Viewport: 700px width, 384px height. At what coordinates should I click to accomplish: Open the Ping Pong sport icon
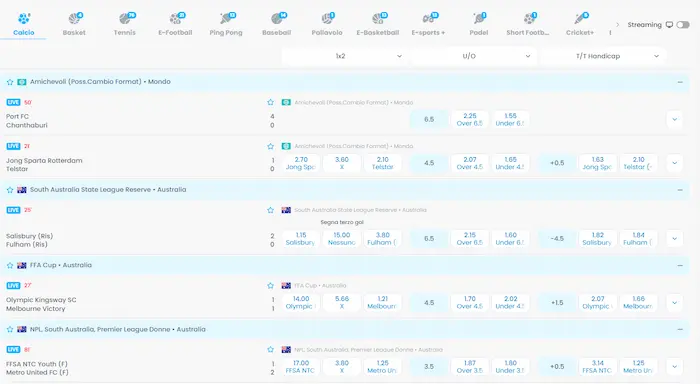[x=227, y=19]
